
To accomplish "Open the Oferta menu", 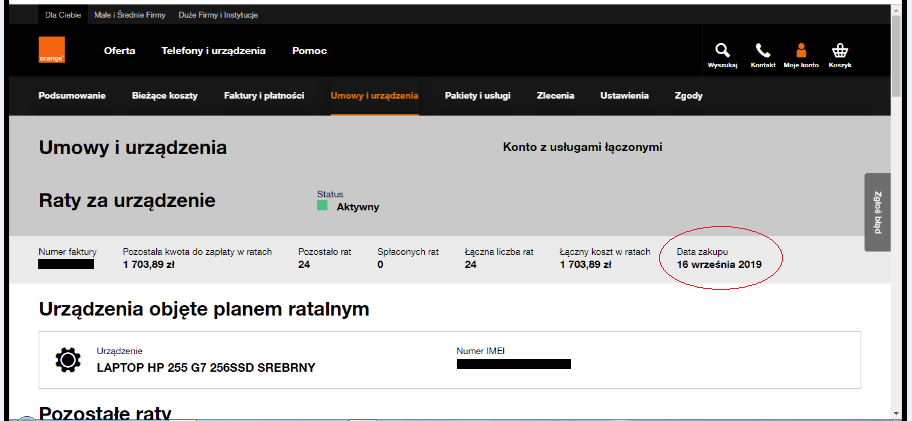I will [120, 51].
